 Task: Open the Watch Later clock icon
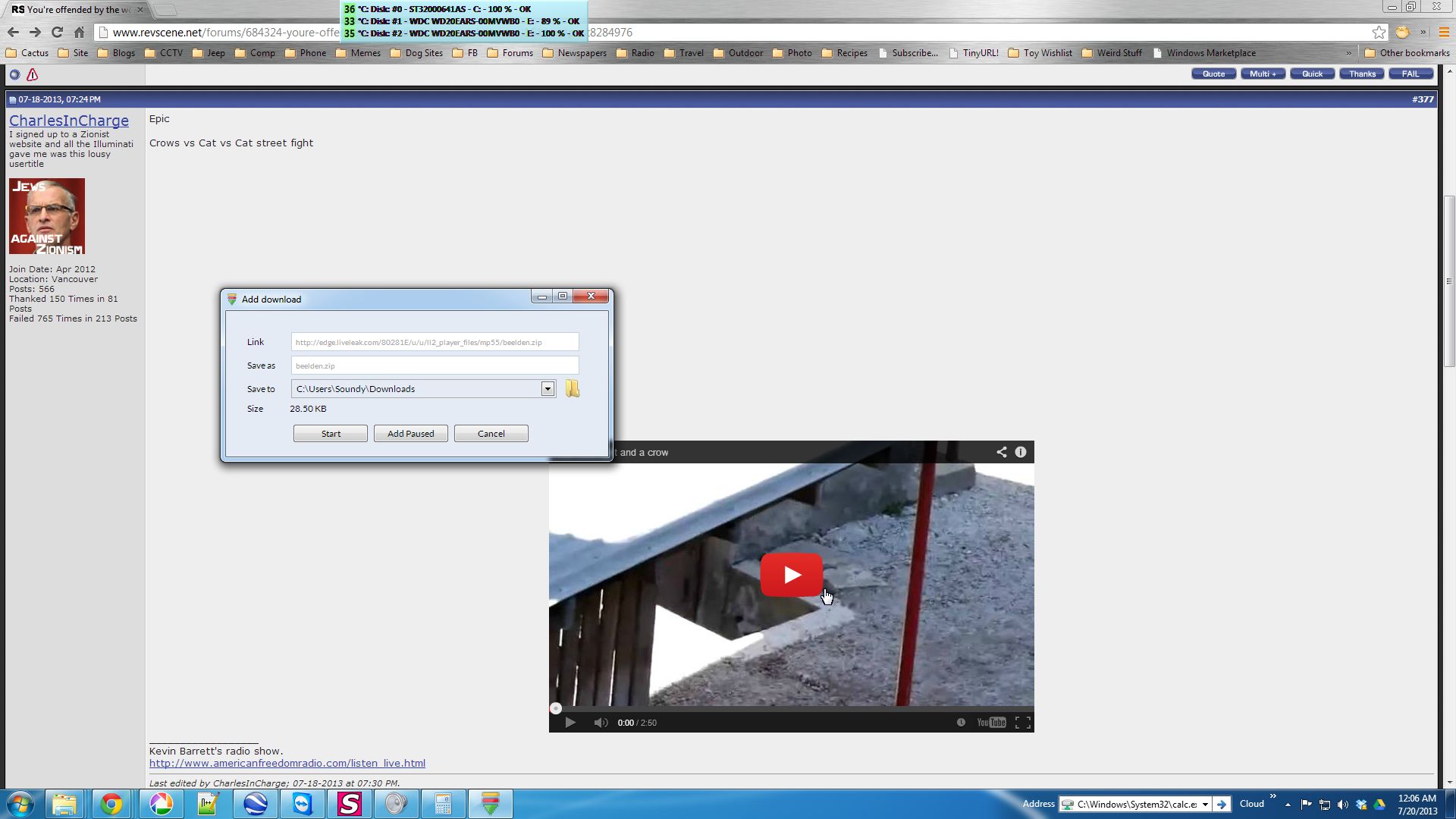click(961, 722)
